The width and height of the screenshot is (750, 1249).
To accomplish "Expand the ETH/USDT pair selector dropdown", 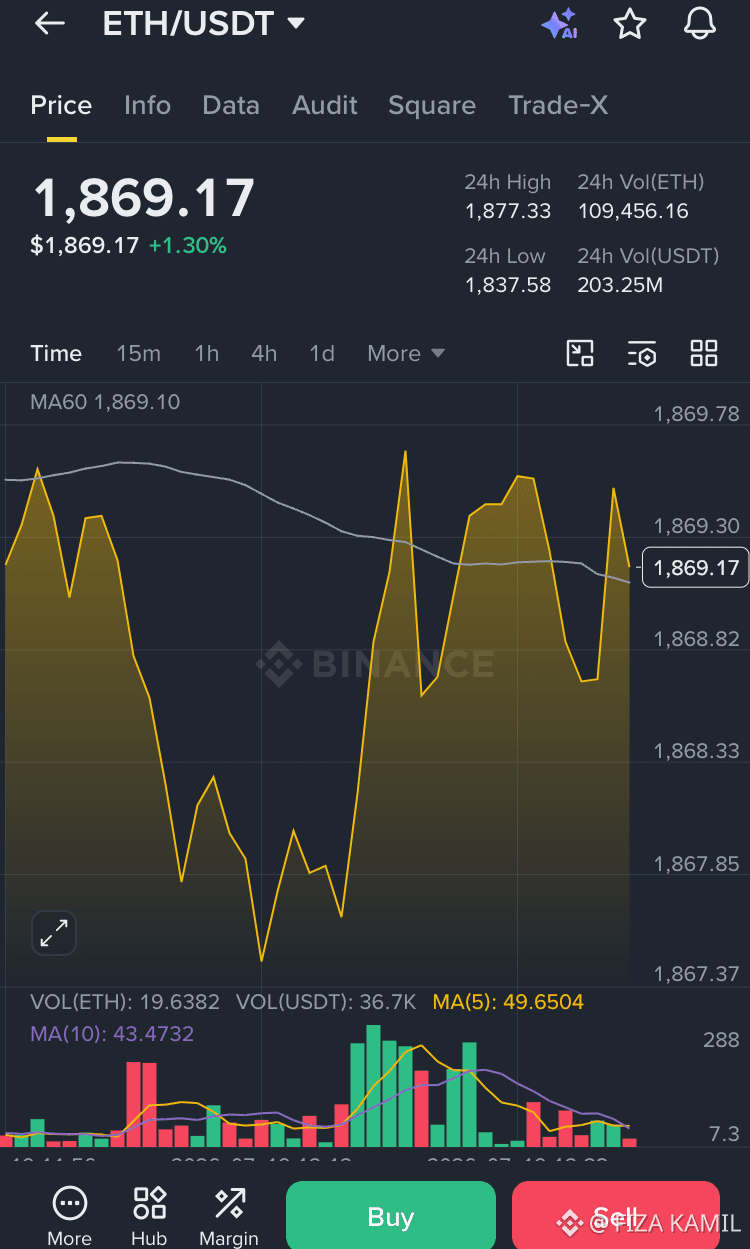I will coord(296,24).
